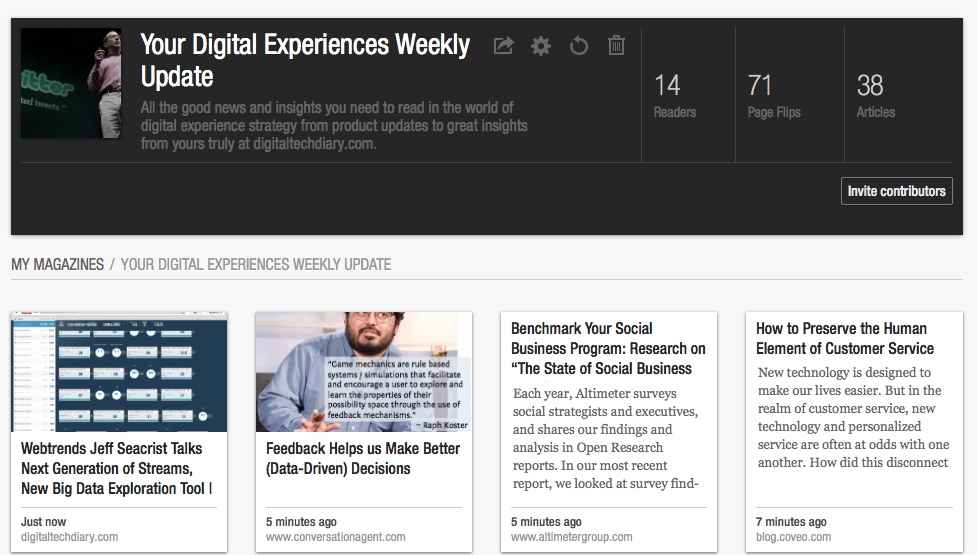Open How to Preserve Human Element article
This screenshot has height=555, width=977.
tap(844, 338)
